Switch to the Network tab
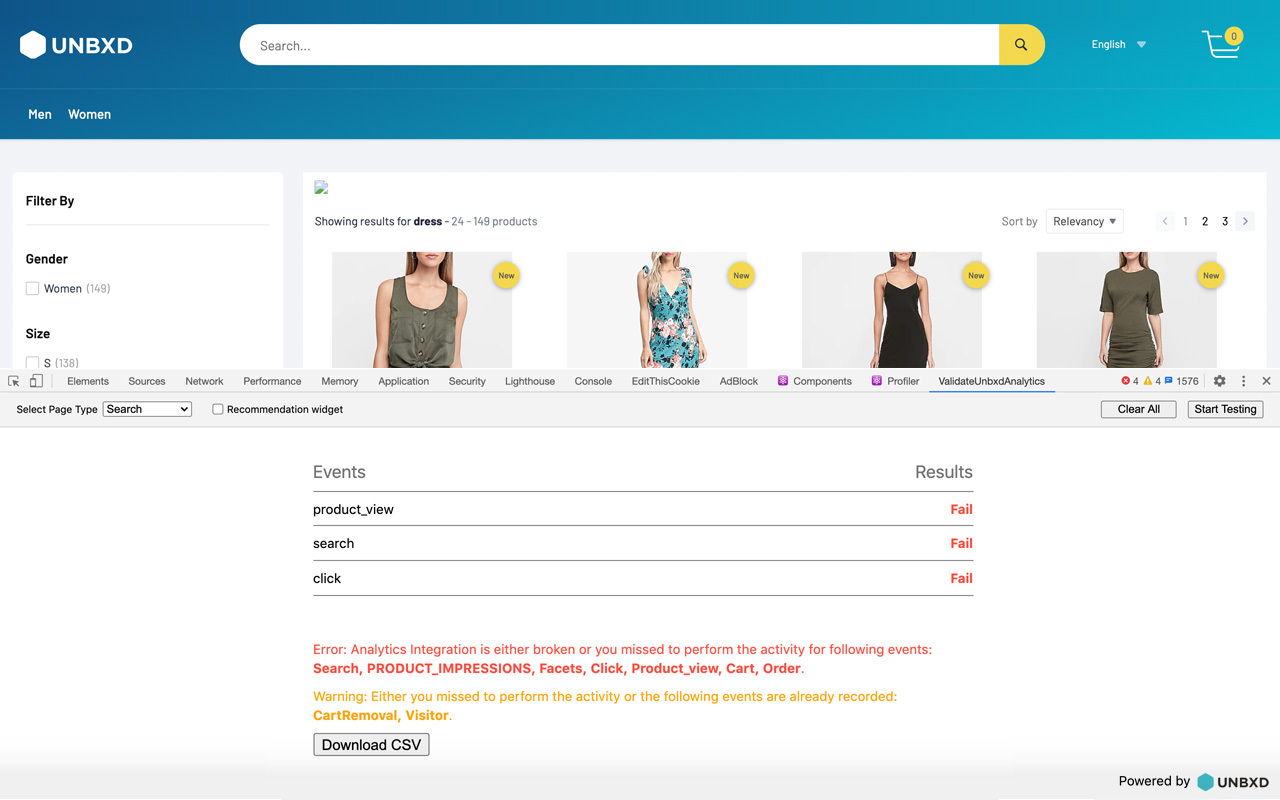 pos(204,381)
